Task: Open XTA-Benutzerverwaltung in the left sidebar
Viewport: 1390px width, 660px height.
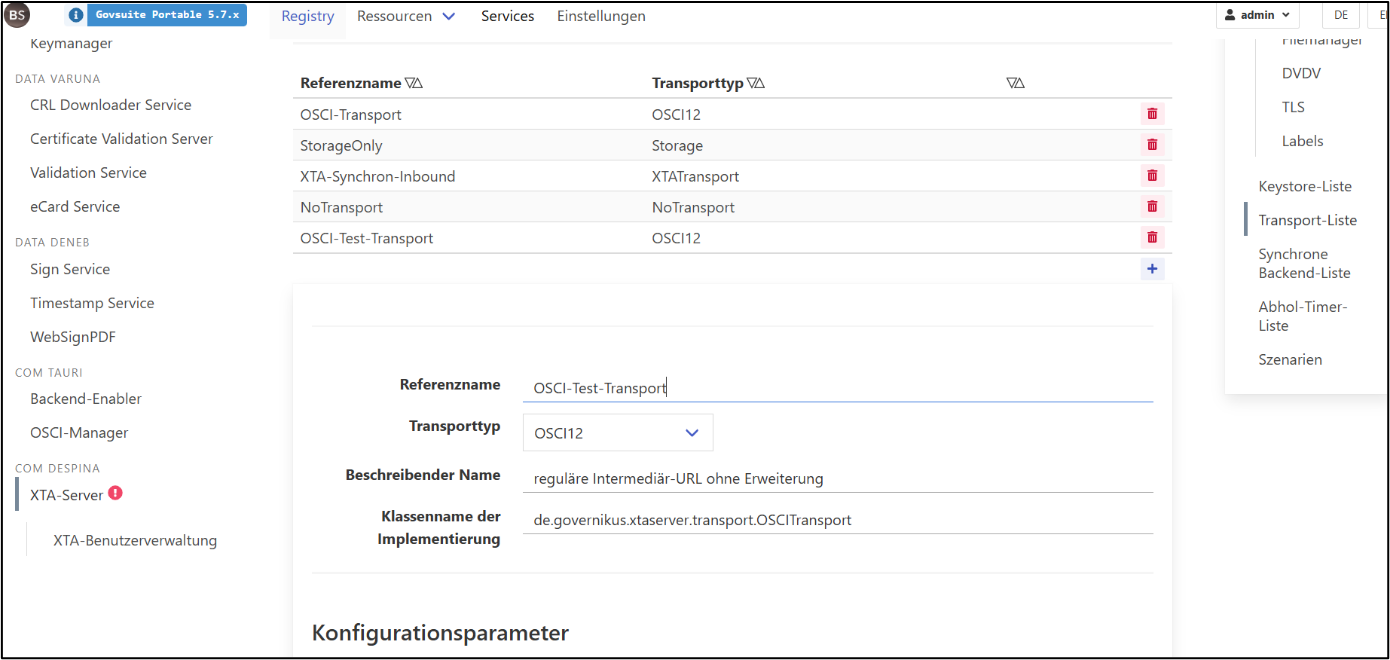Action: 135,540
